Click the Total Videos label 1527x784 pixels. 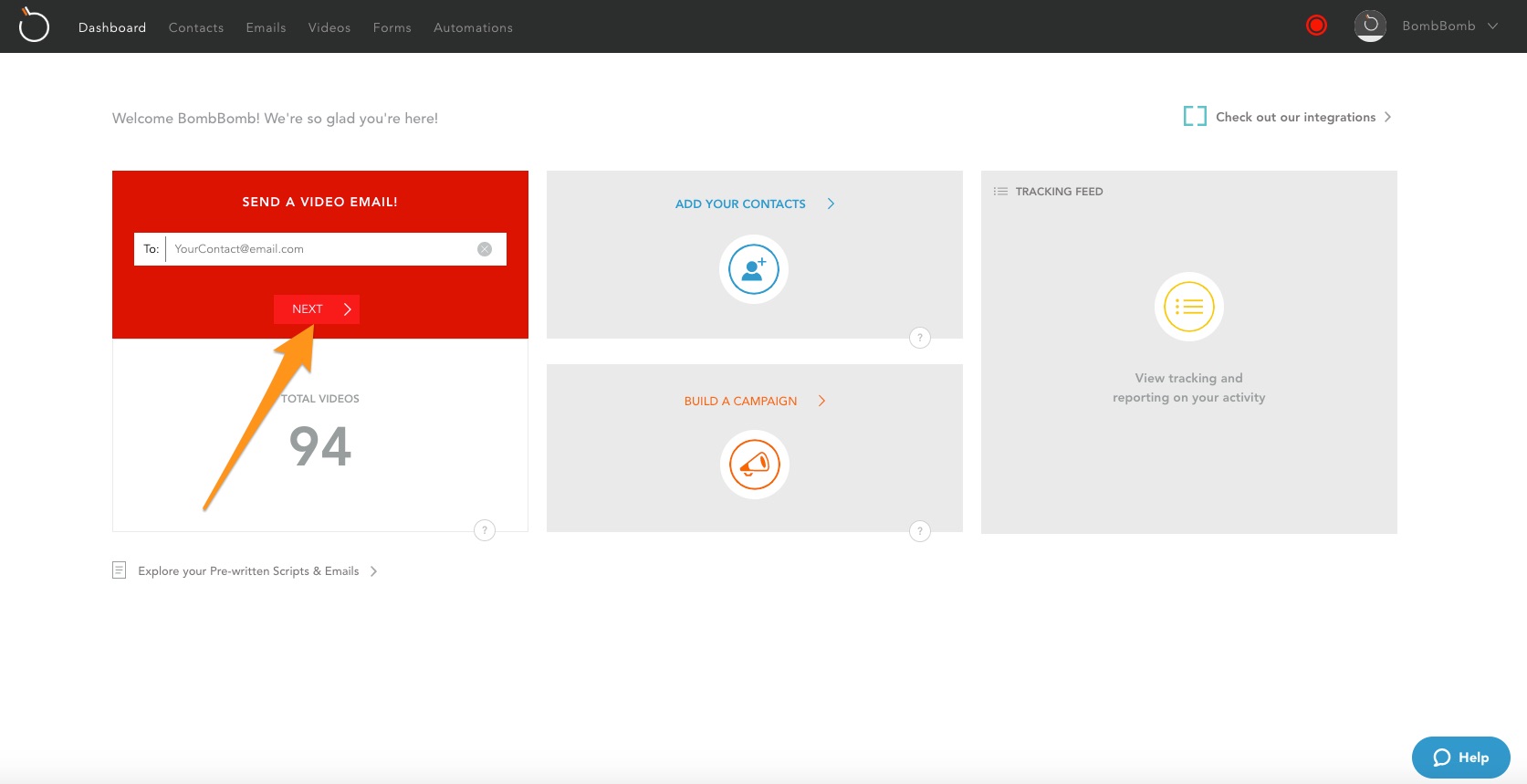coord(319,399)
